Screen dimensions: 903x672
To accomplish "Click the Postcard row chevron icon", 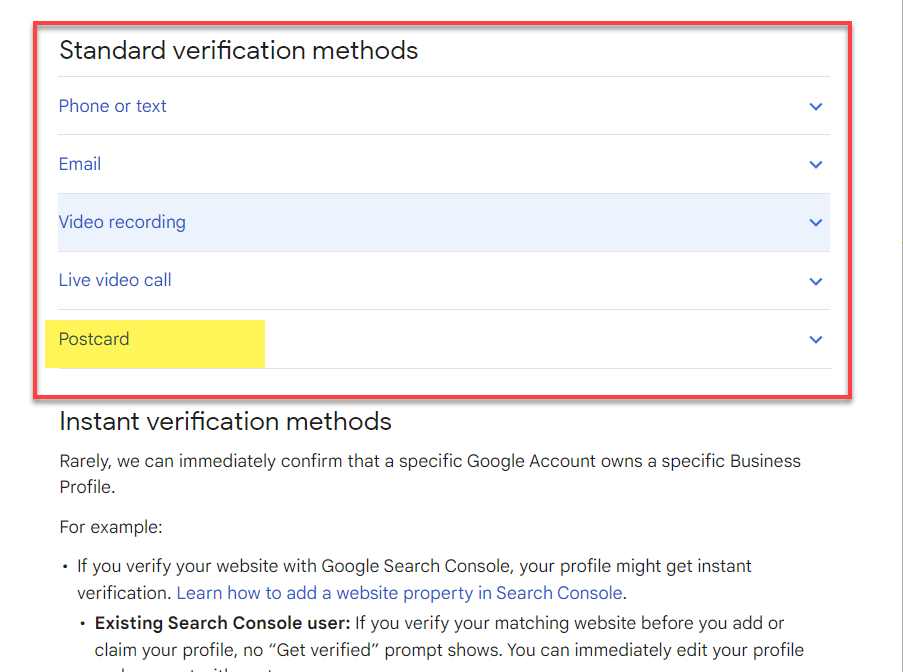I will coord(816,340).
